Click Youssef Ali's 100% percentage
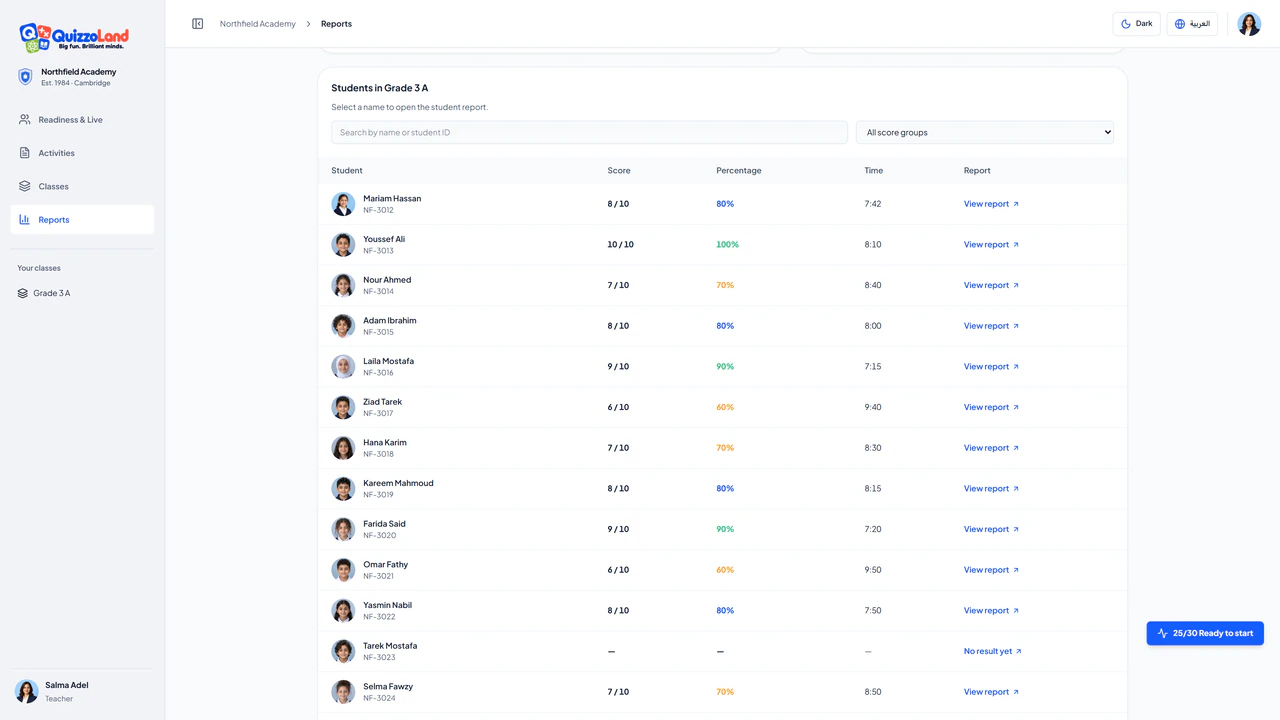The width and height of the screenshot is (1280, 720). pyautogui.click(x=727, y=245)
